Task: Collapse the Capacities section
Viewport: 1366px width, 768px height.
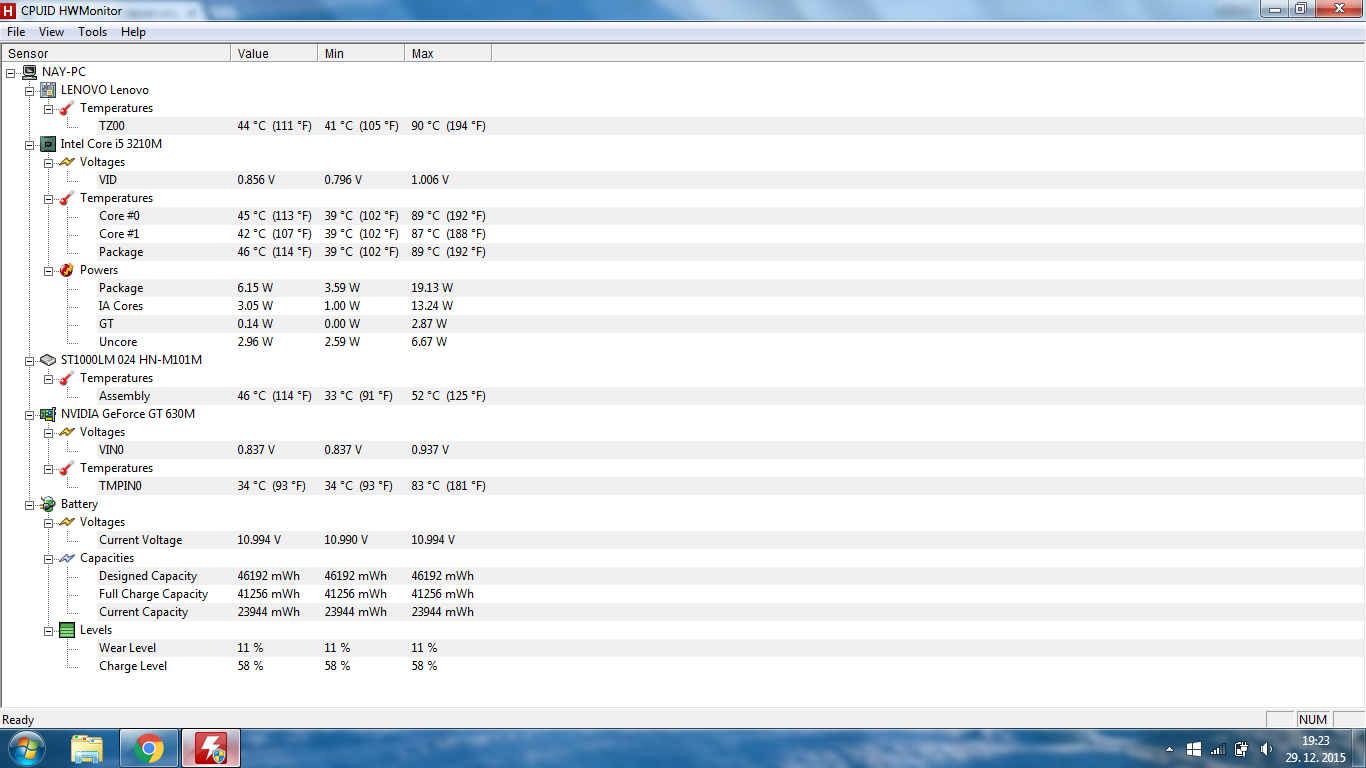Action: pos(49,558)
